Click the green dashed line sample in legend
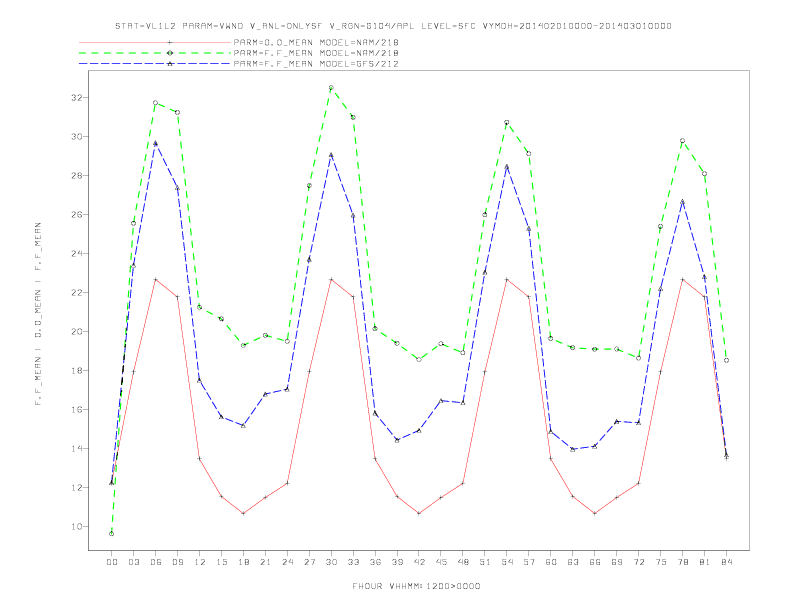 [155, 53]
